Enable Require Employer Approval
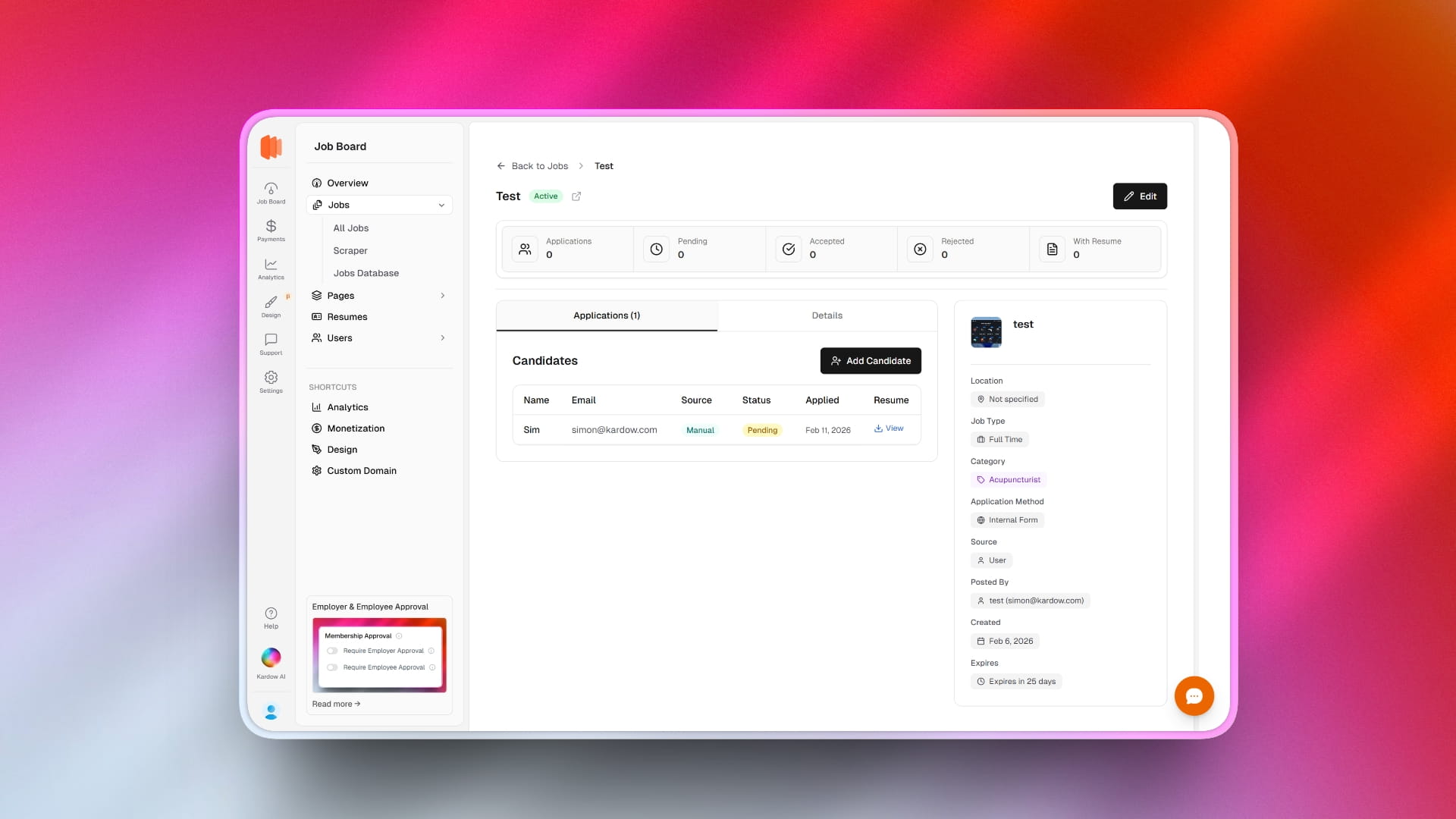Screen dimensions: 1456x819 coord(332,651)
